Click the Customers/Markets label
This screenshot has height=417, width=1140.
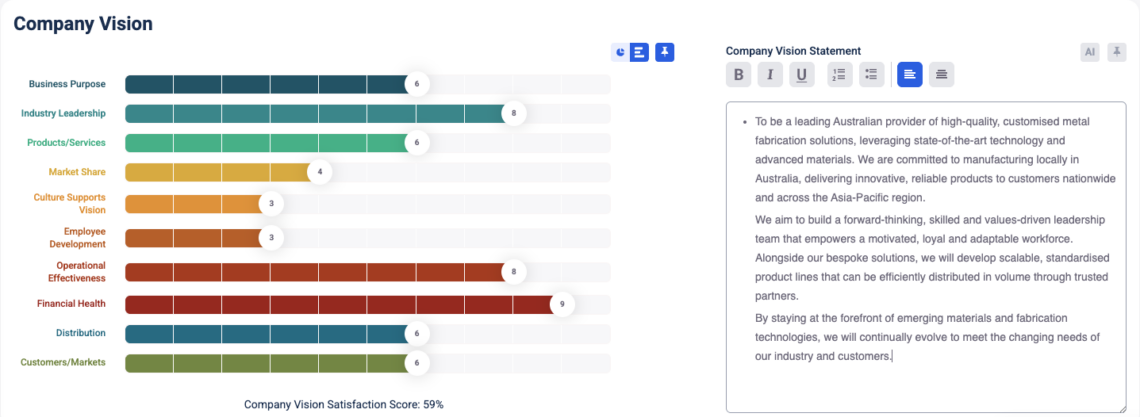63,362
